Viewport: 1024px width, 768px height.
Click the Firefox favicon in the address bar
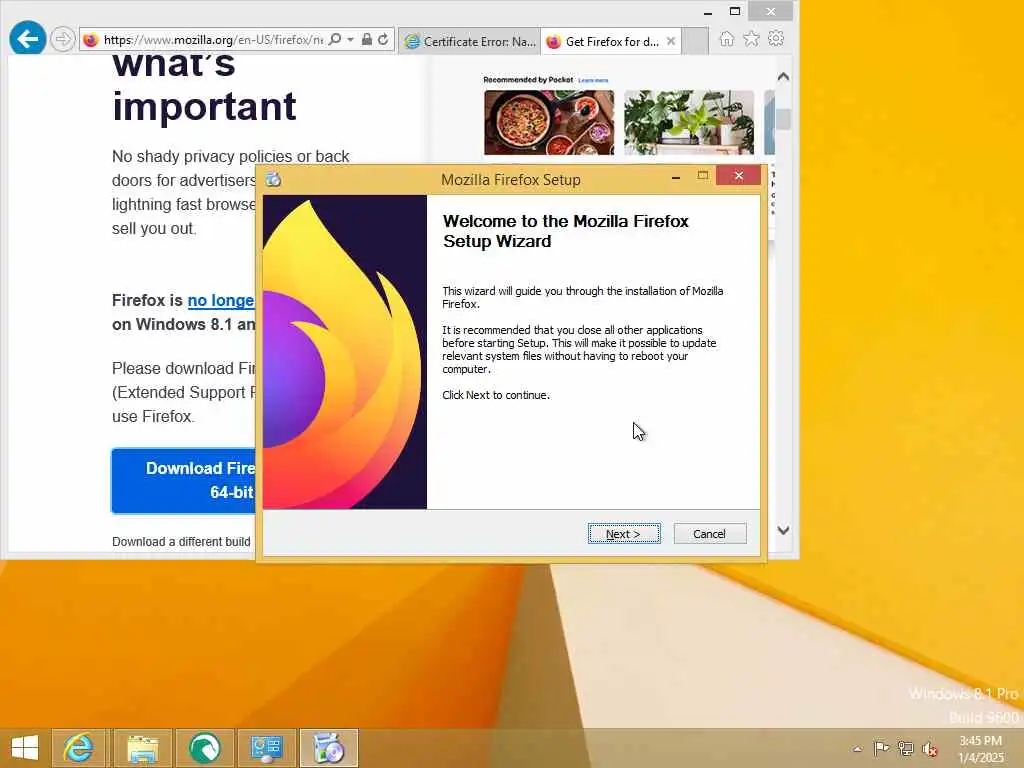pyautogui.click(x=91, y=40)
